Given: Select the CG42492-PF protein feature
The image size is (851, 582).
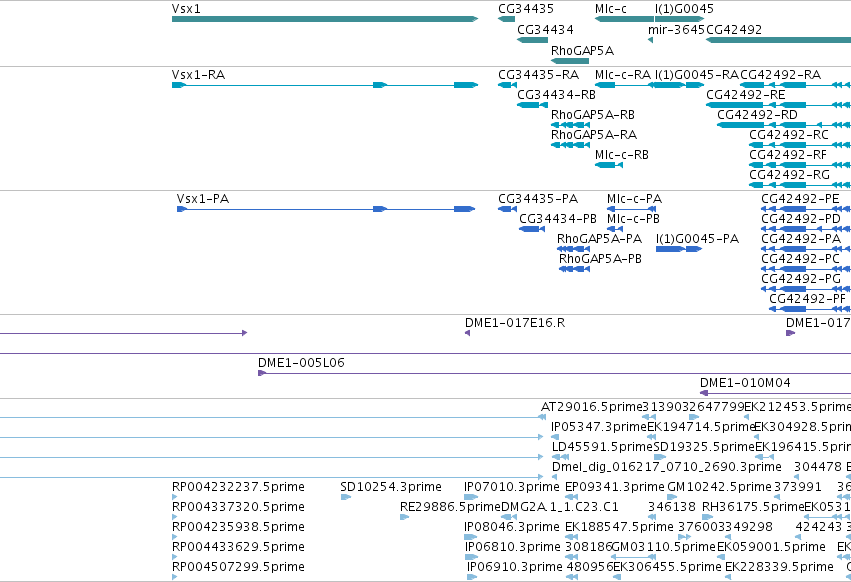Looking at the screenshot, I should [x=810, y=309].
